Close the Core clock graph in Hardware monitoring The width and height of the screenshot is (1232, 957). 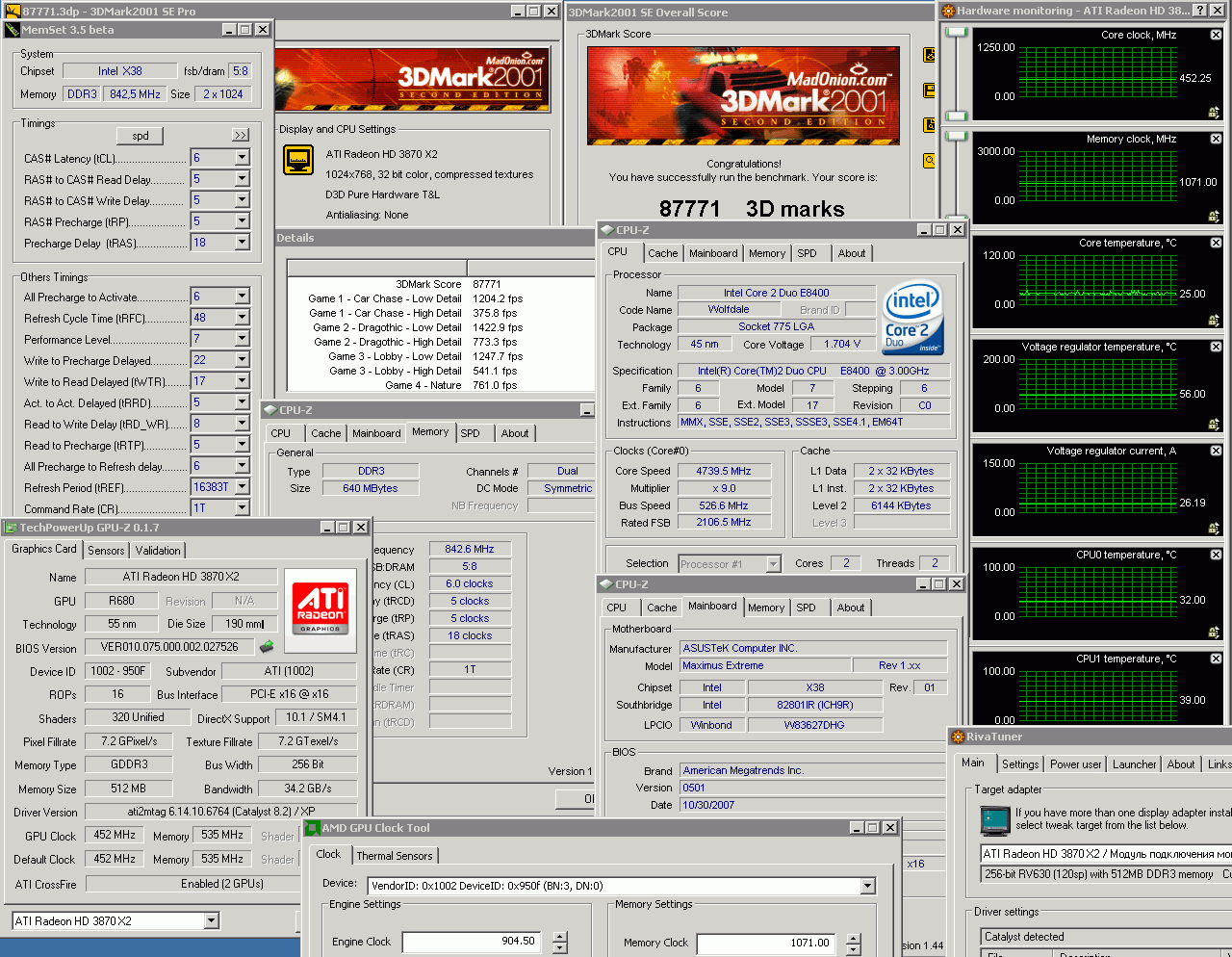coord(1216,35)
